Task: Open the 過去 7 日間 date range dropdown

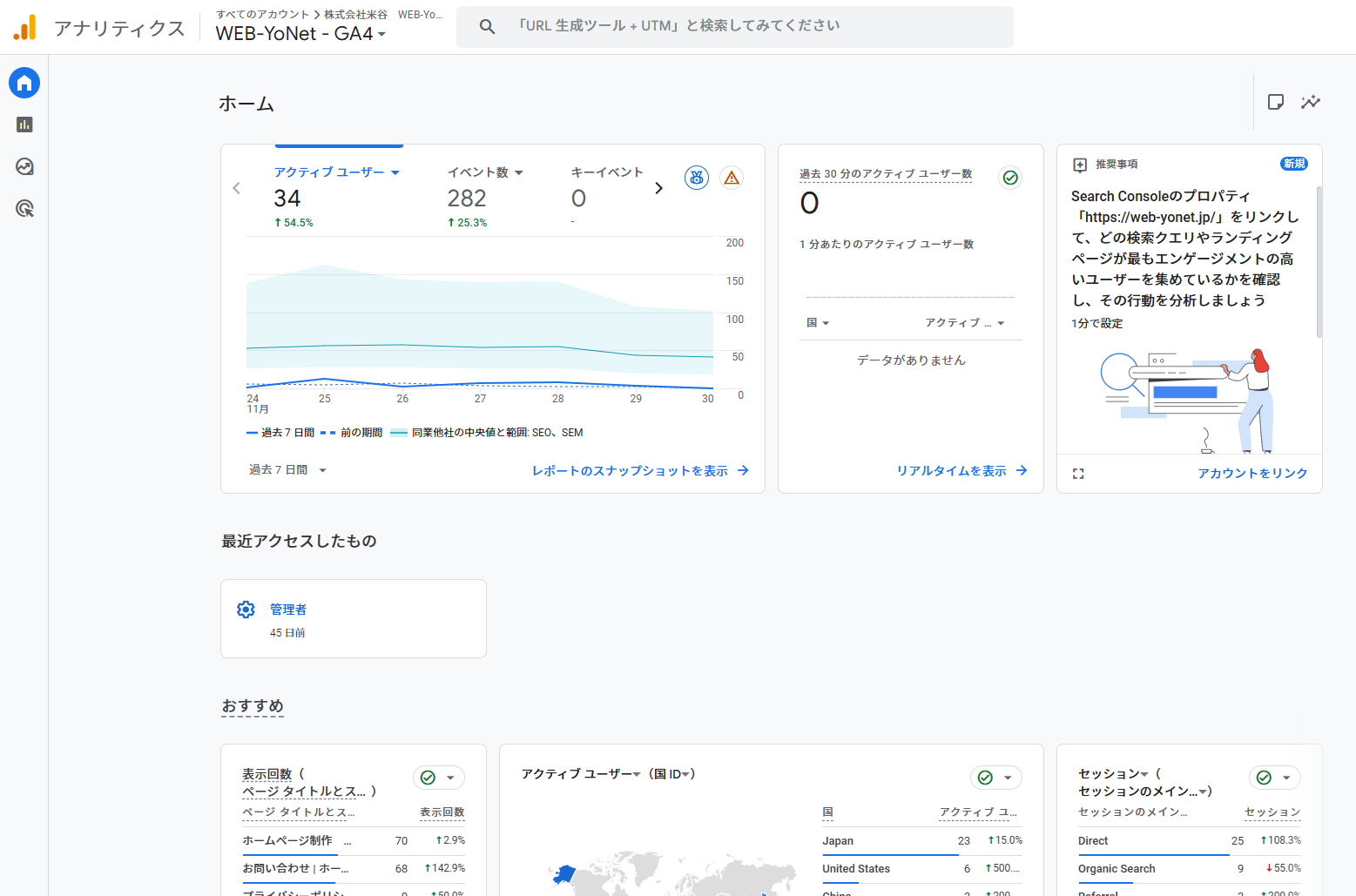Action: tap(287, 470)
